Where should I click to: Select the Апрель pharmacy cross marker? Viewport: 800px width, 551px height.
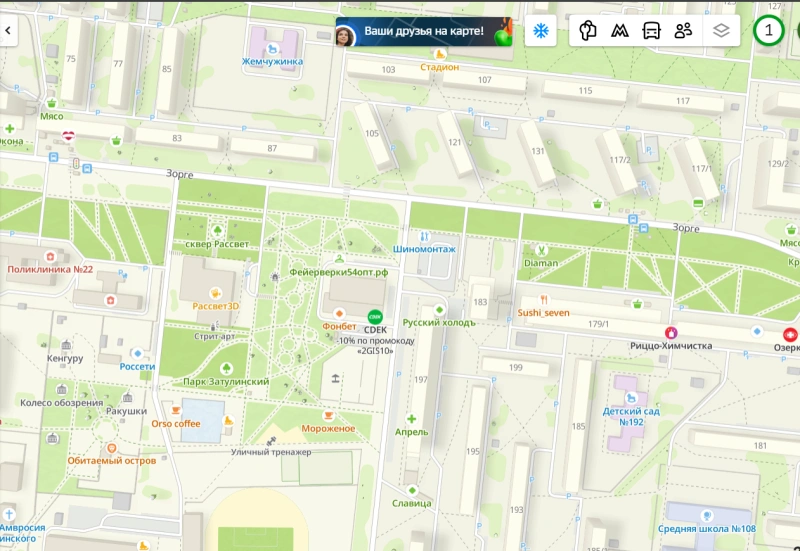point(411,419)
